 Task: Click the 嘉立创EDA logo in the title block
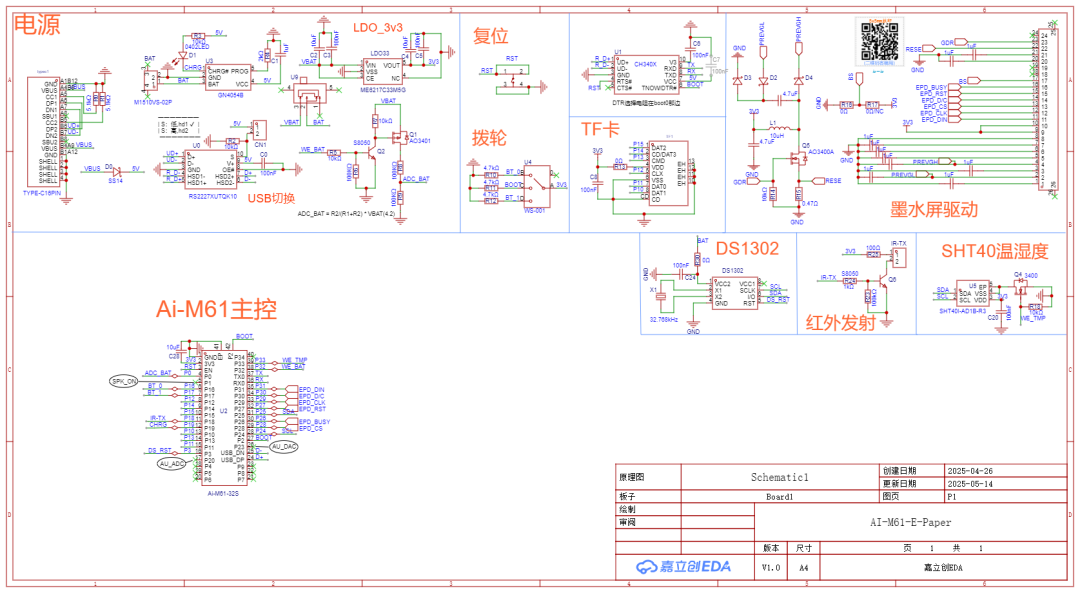coord(683,566)
